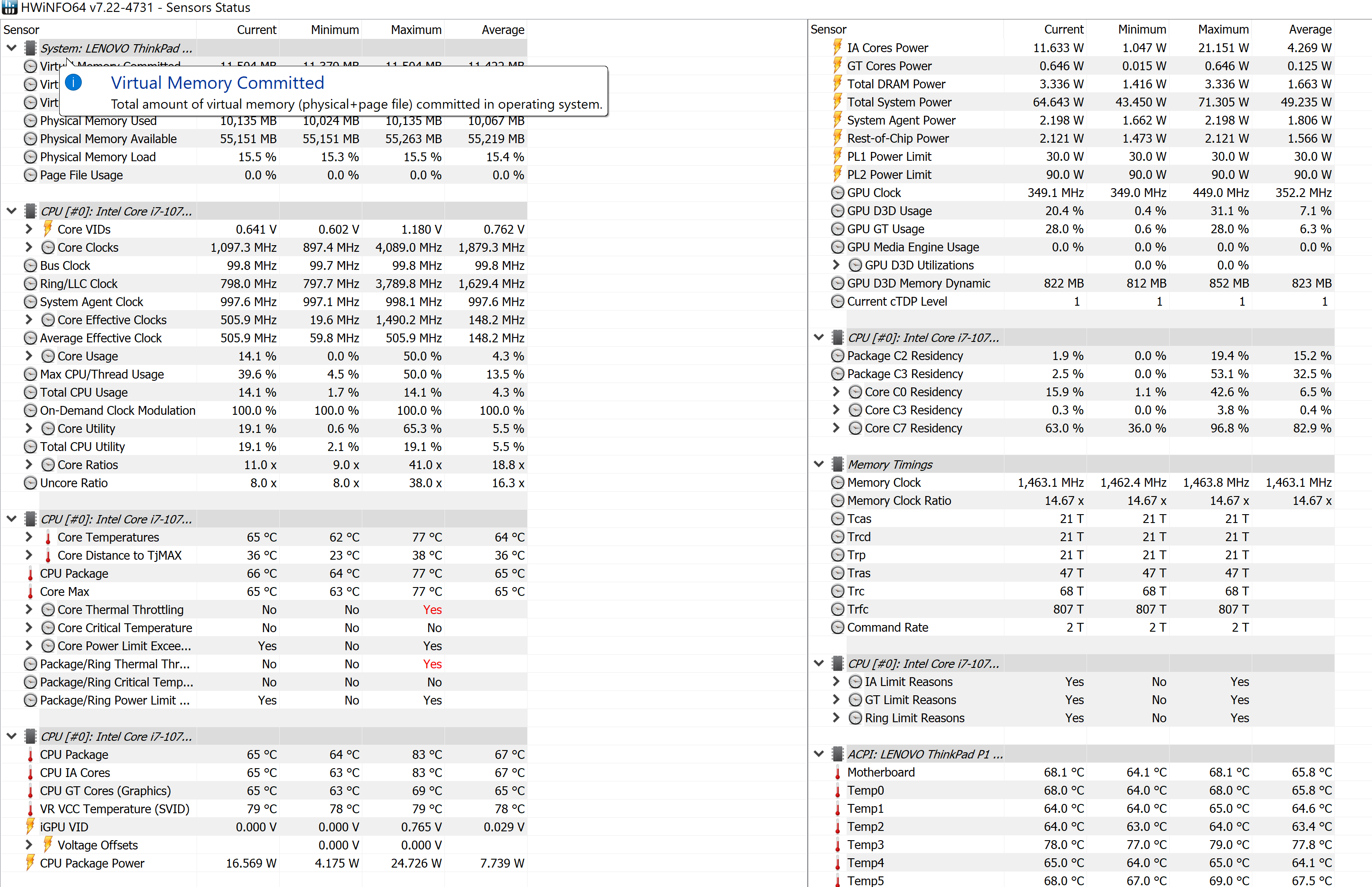The image size is (1372, 887).
Task: Collapse the System: LENOVO ThinkPad group
Action: tap(11, 49)
